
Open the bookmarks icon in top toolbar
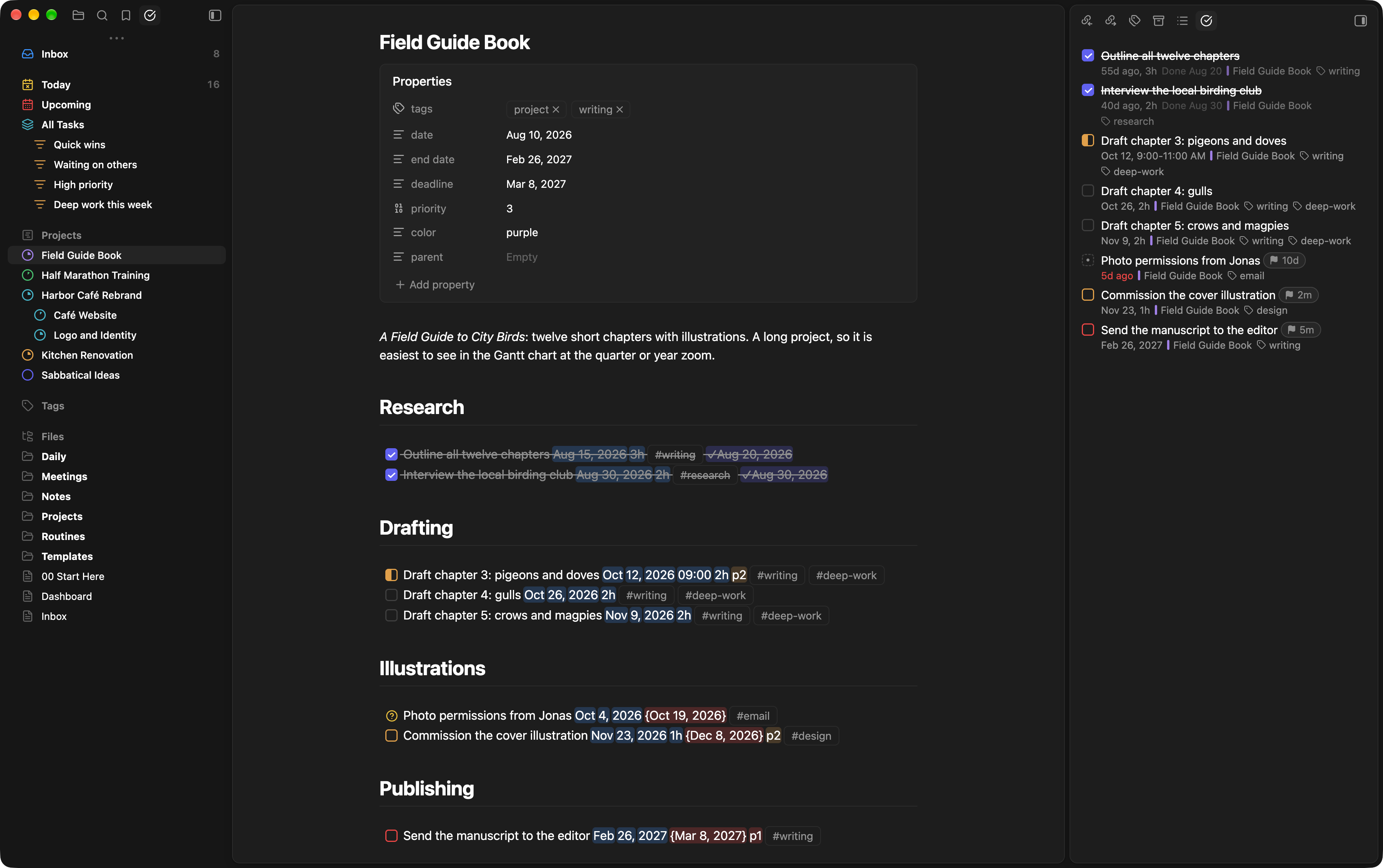pos(126,15)
